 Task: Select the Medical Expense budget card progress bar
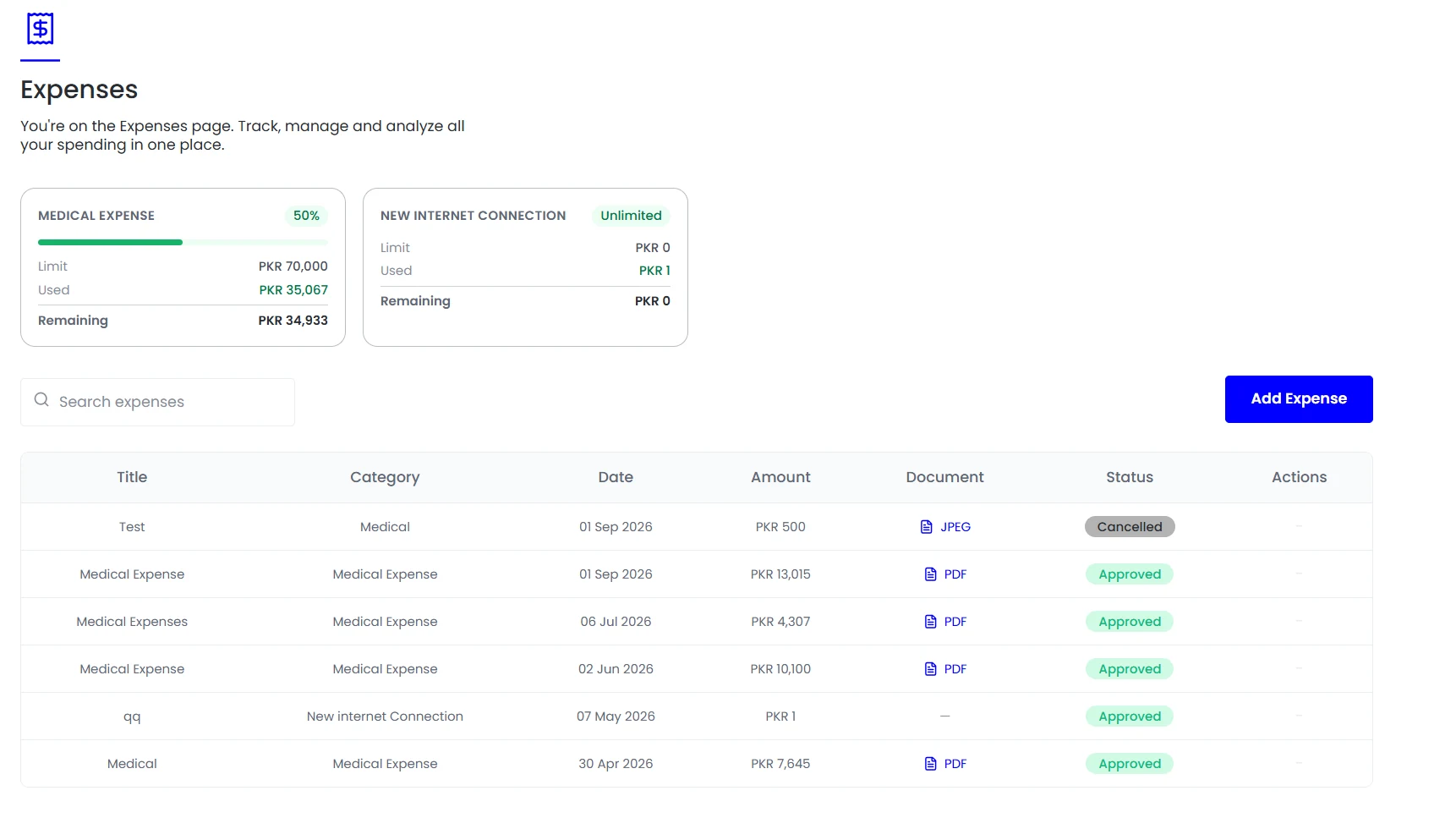183,243
